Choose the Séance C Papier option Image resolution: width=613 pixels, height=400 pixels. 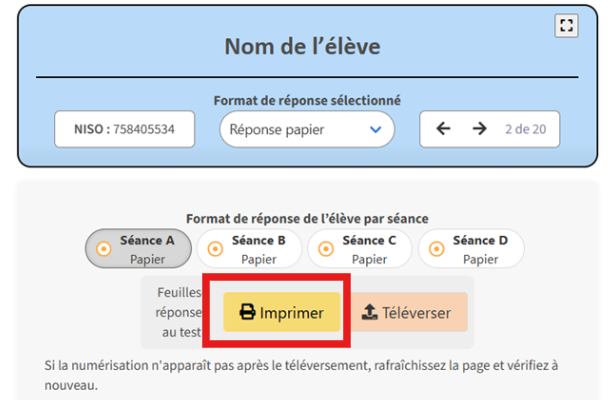coord(360,249)
